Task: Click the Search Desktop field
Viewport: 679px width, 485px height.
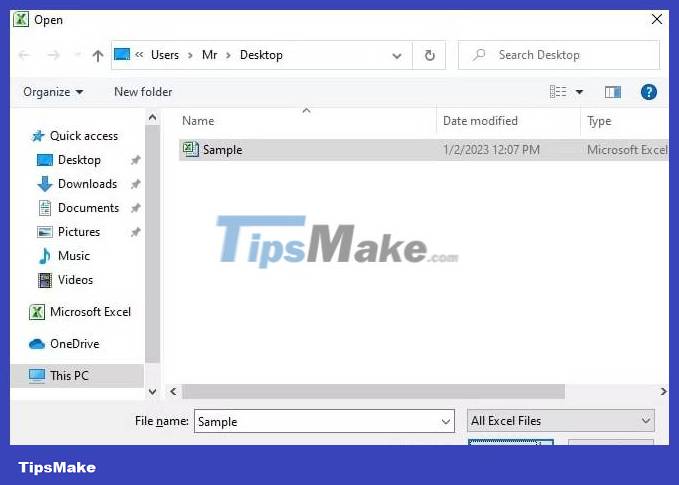Action: tap(559, 55)
